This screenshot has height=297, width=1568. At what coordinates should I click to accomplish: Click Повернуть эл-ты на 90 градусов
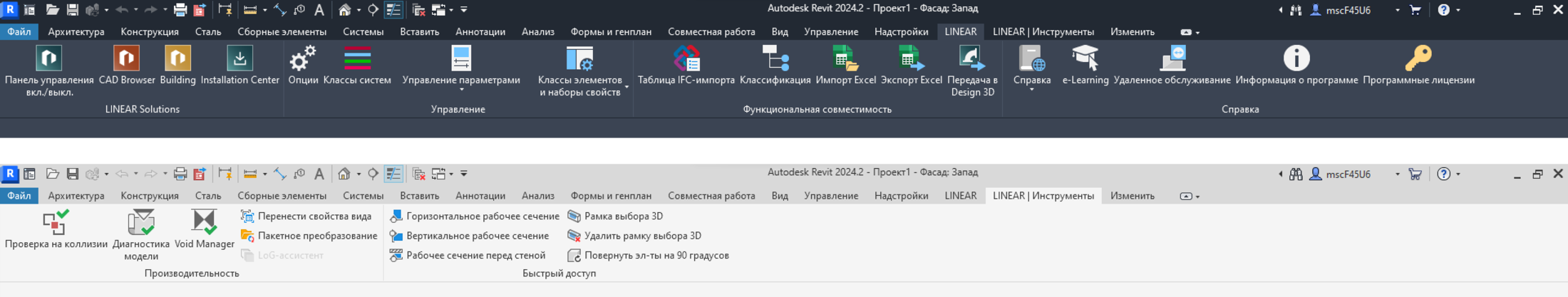tap(648, 255)
